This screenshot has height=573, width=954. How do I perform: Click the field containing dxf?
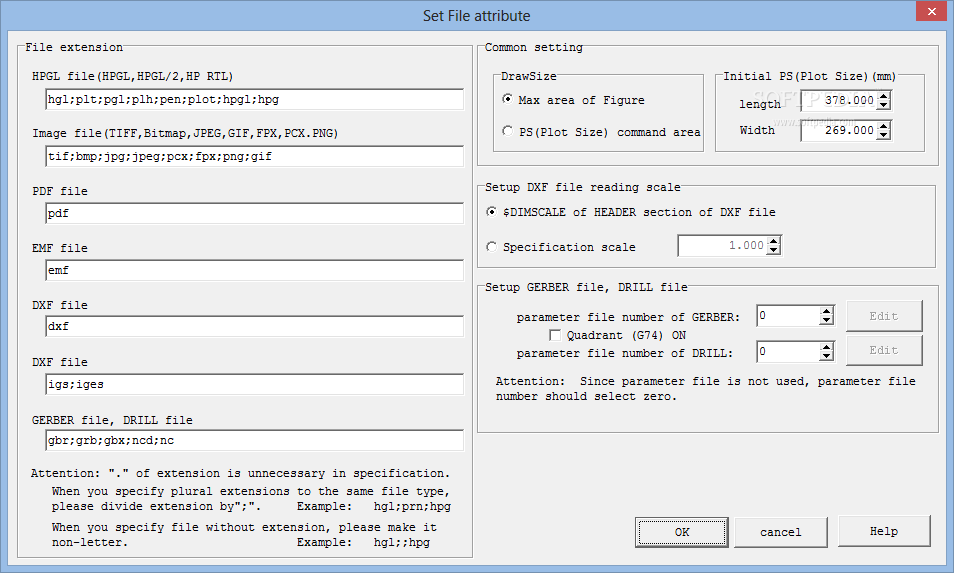click(254, 327)
